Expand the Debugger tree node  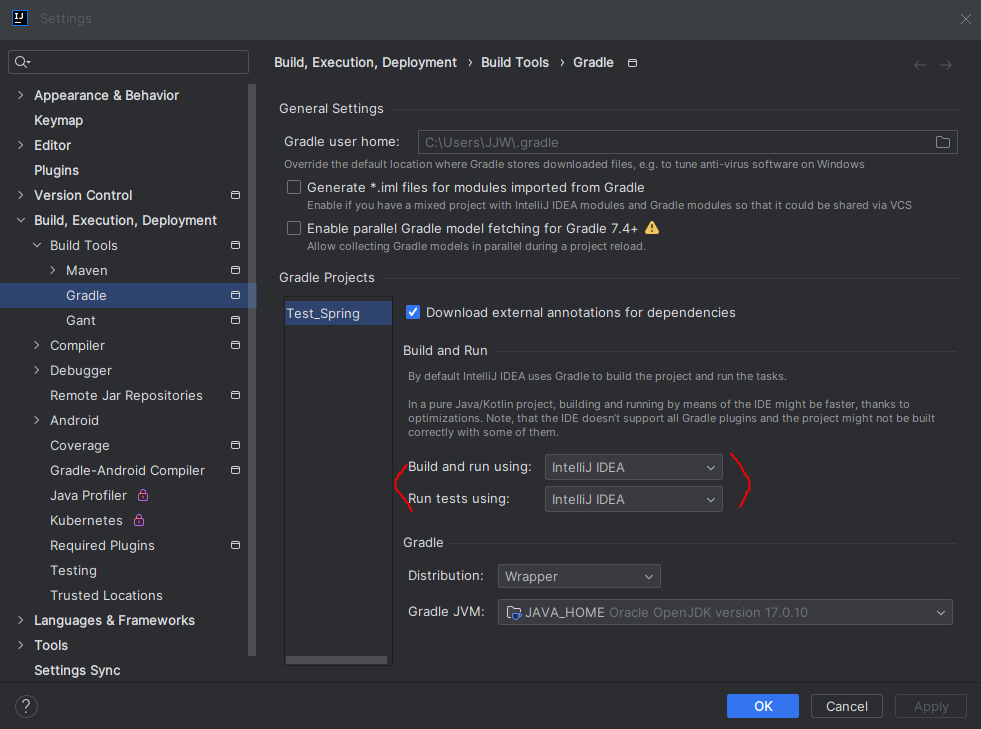(37, 370)
